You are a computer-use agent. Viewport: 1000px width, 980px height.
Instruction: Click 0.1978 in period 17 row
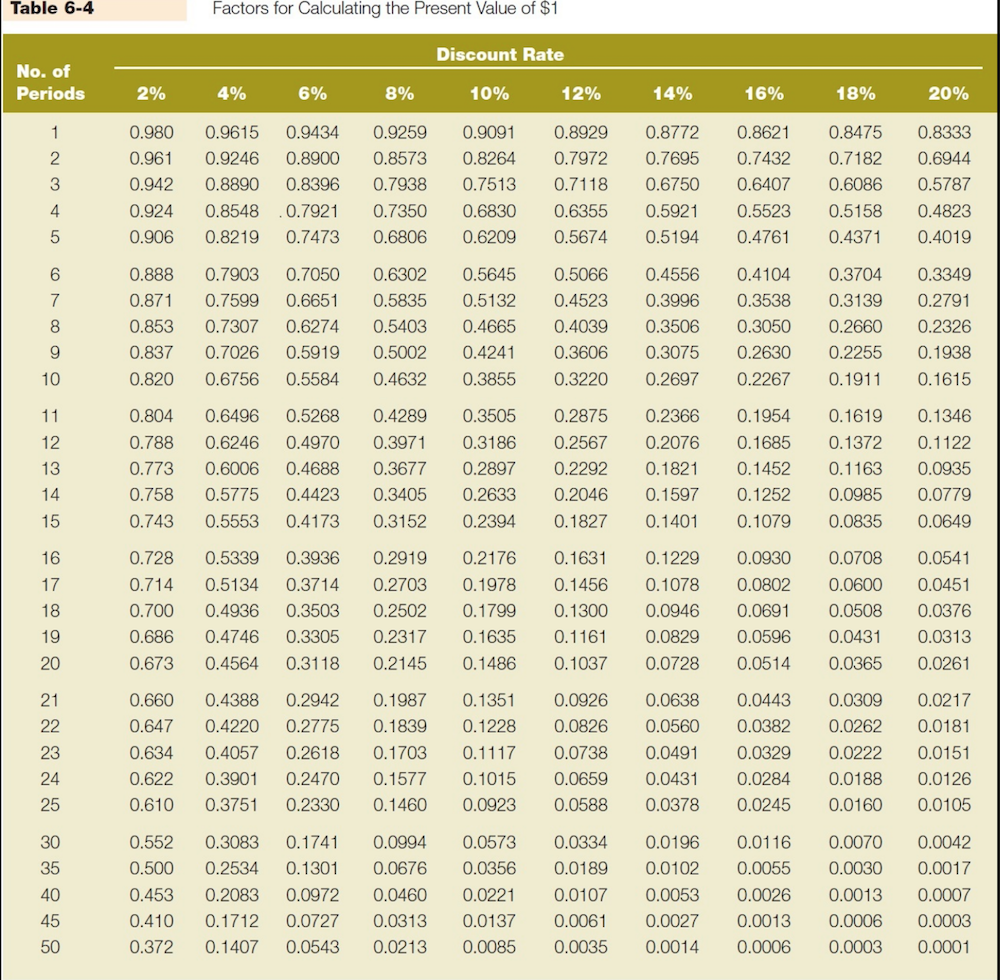489,585
